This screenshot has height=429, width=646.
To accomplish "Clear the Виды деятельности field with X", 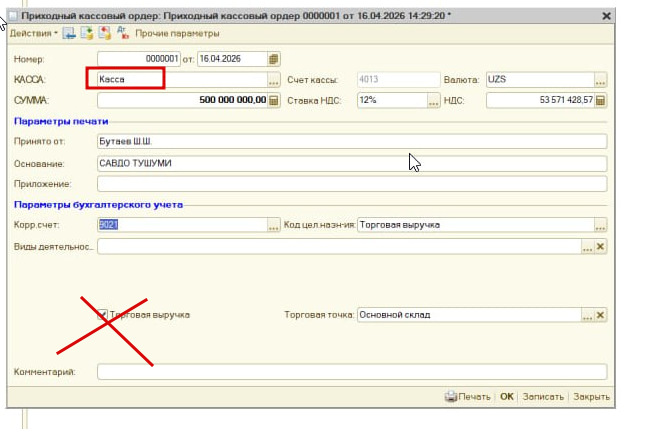I will tap(600, 246).
